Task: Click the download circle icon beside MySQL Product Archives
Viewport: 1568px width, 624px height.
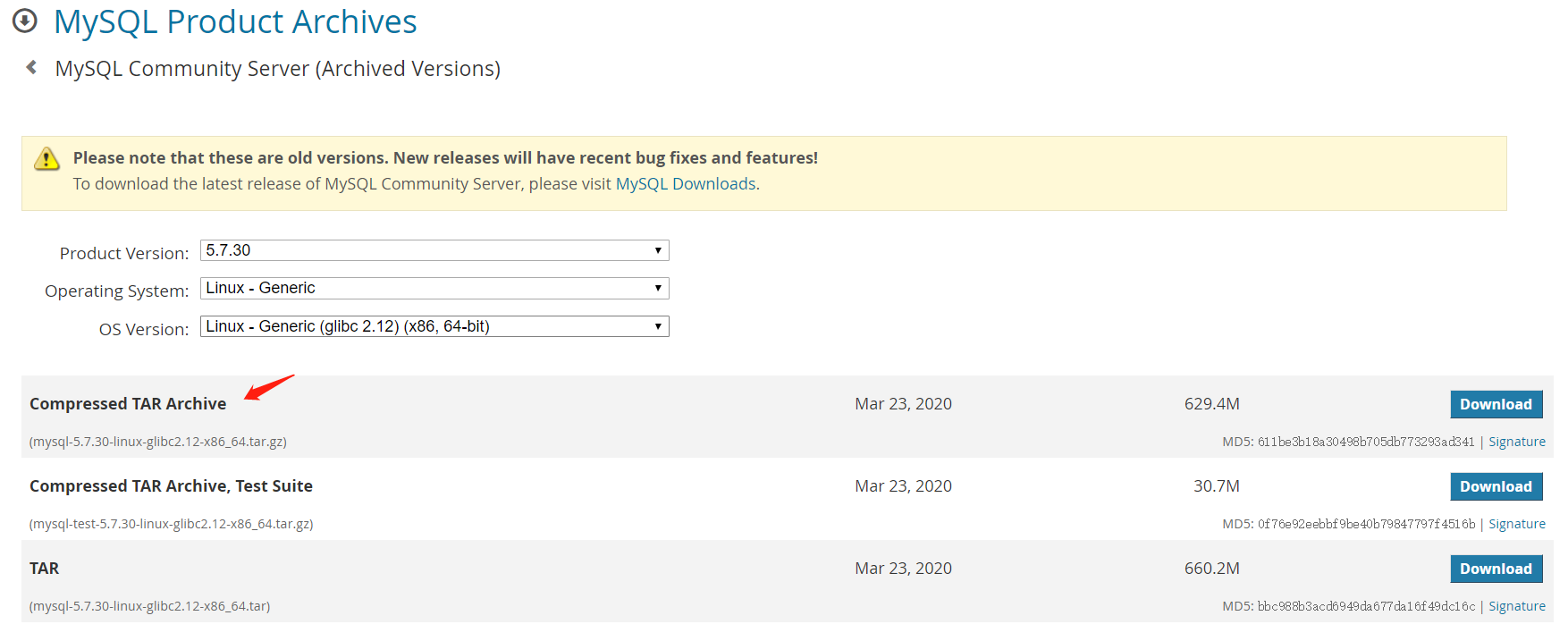Action: [25, 21]
